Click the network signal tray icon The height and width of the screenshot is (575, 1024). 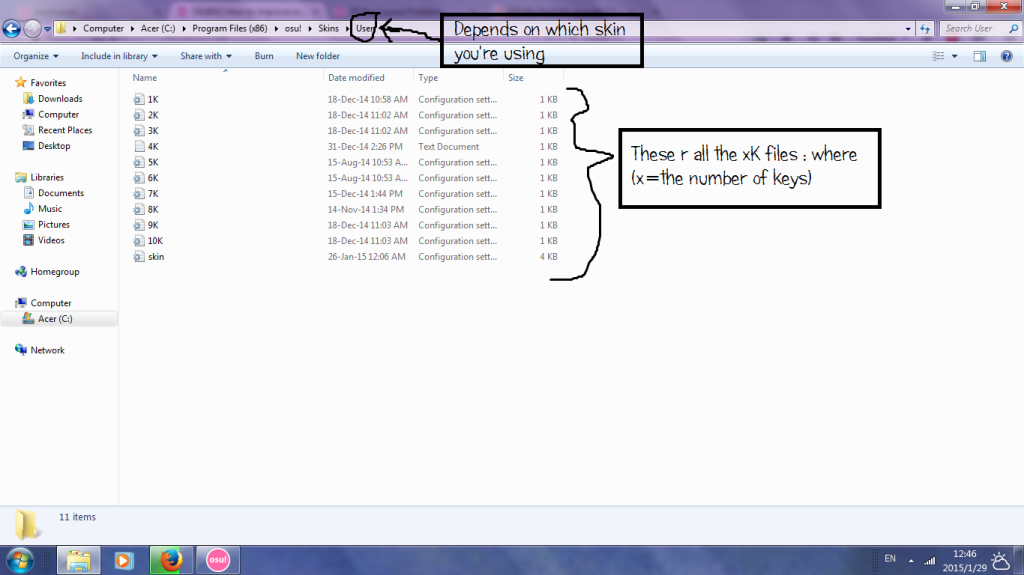[929, 560]
